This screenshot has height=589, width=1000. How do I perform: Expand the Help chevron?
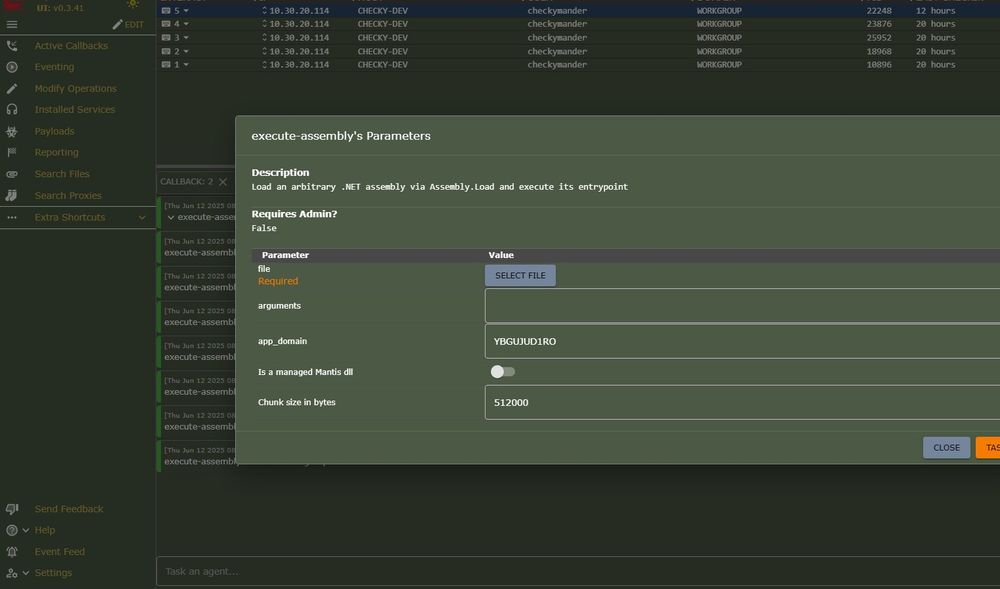(x=26, y=530)
